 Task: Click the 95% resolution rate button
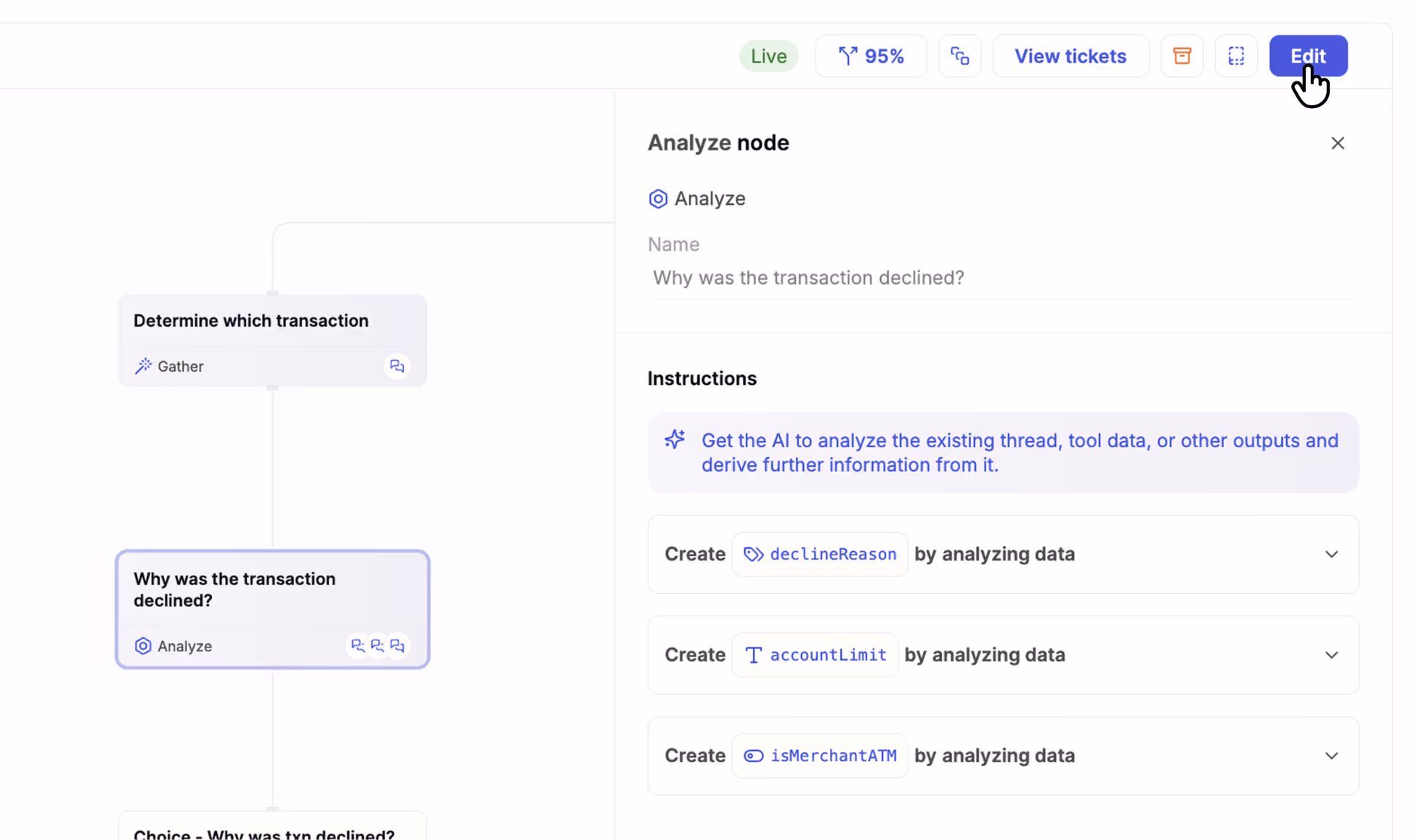871,56
